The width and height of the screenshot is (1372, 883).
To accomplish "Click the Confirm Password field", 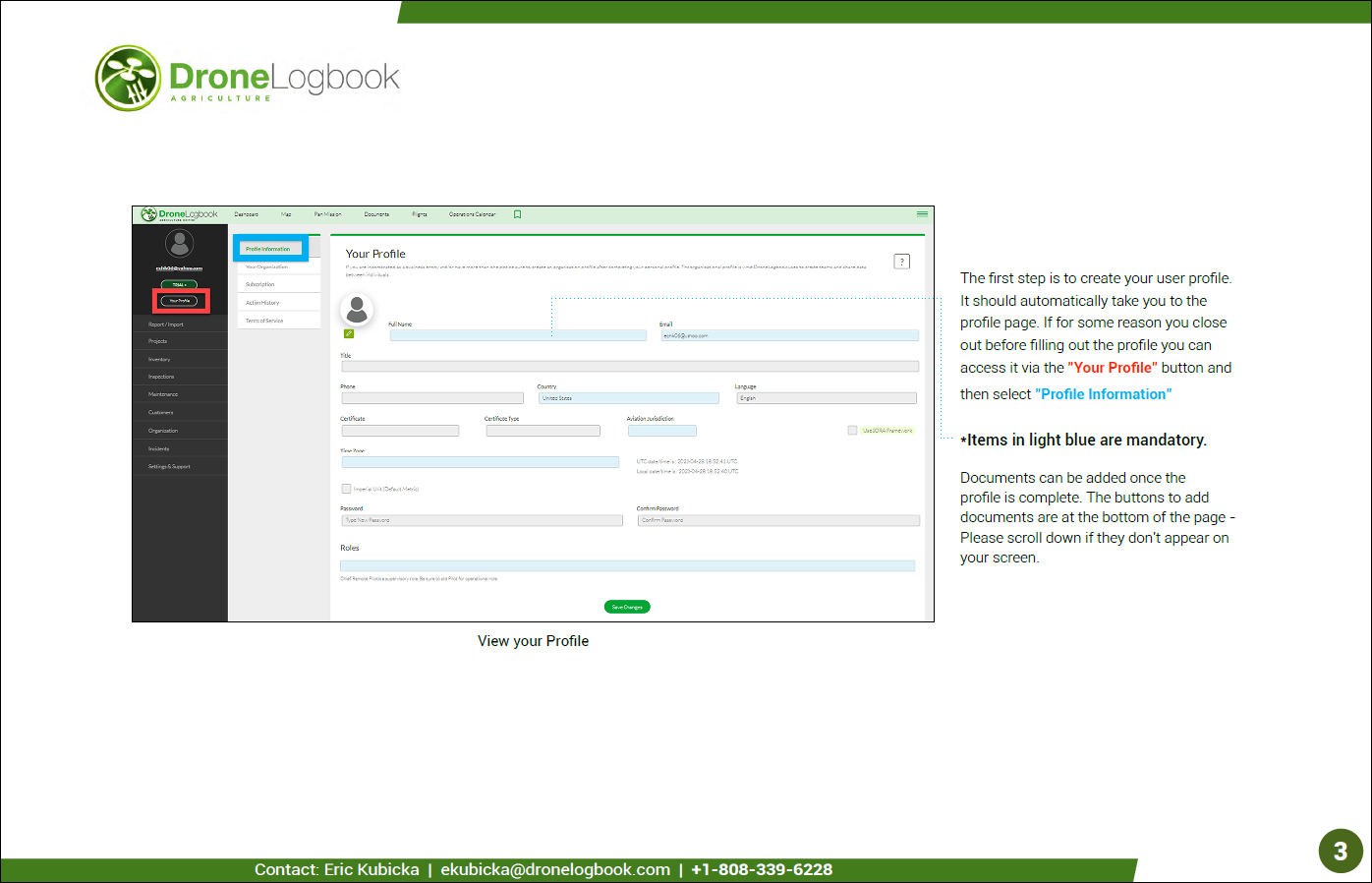I will pyautogui.click(x=779, y=520).
